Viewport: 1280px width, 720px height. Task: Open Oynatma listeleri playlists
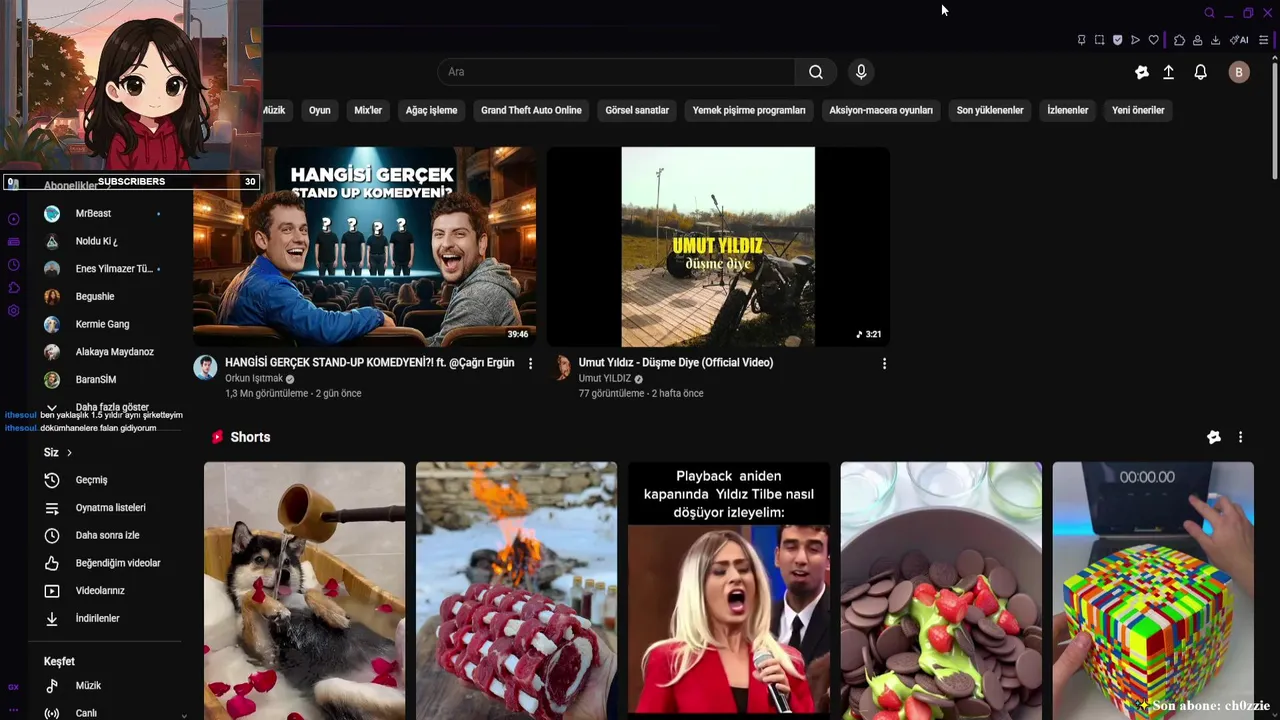click(110, 508)
